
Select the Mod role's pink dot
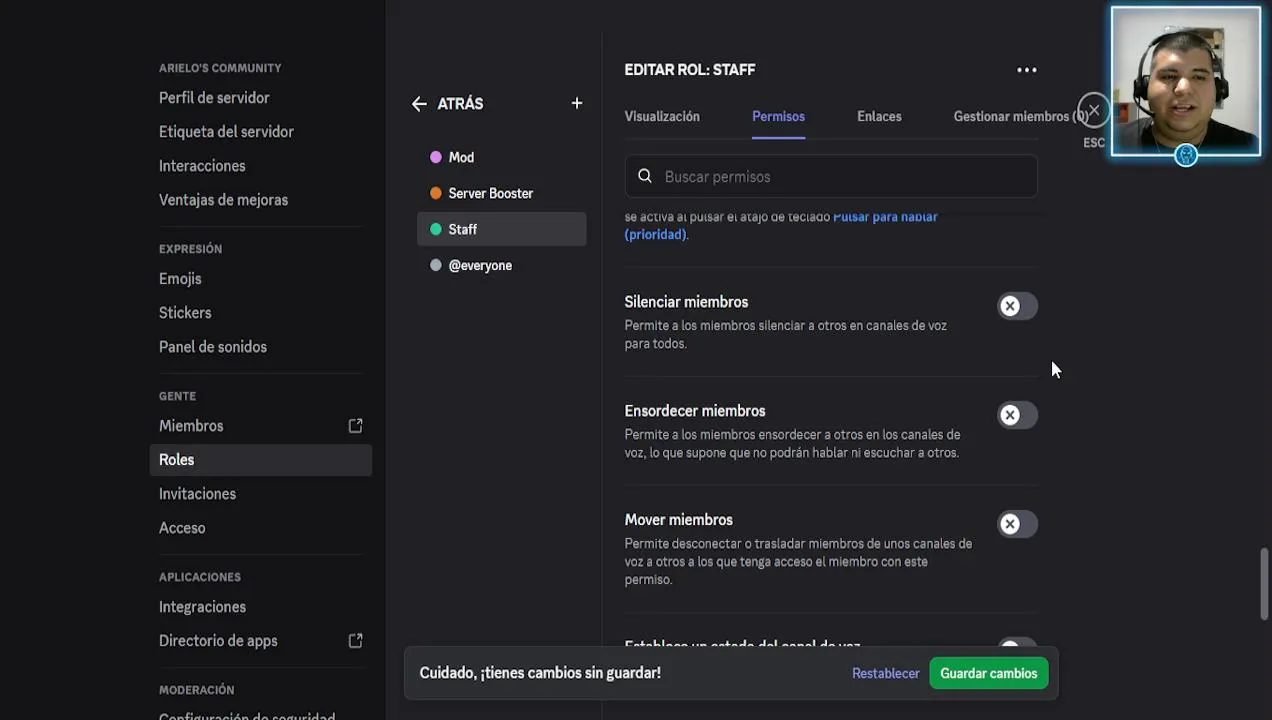(x=436, y=158)
